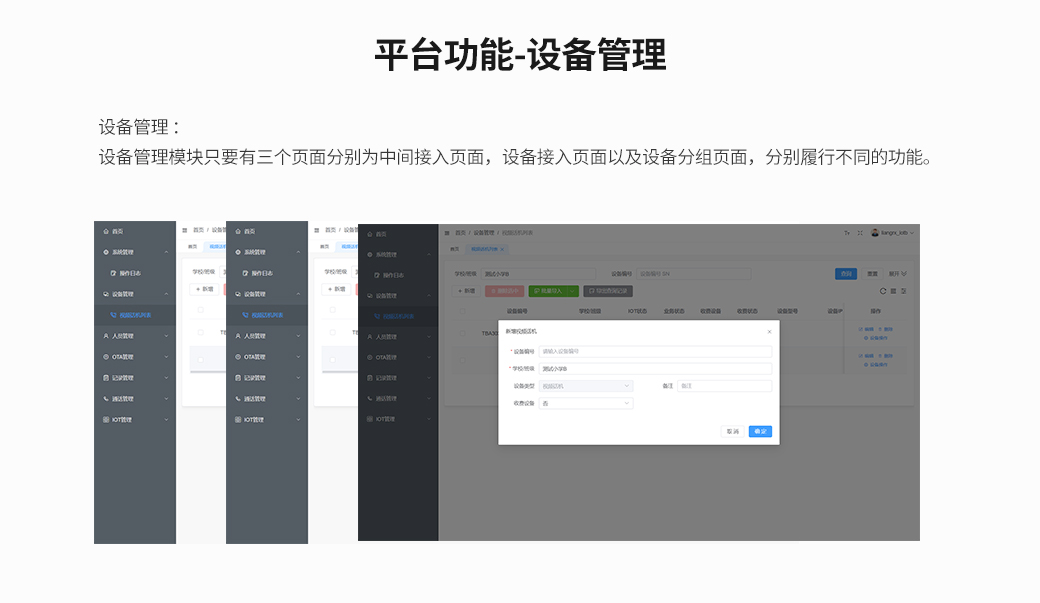
Task: Click 通话管理 phone icon in the dimmed sidebar
Action: click(x=370, y=398)
